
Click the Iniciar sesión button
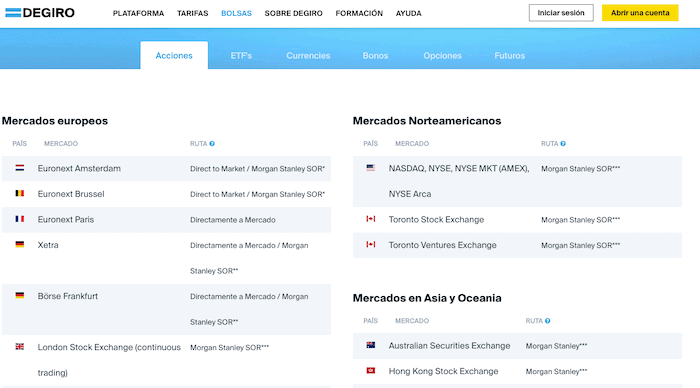561,13
